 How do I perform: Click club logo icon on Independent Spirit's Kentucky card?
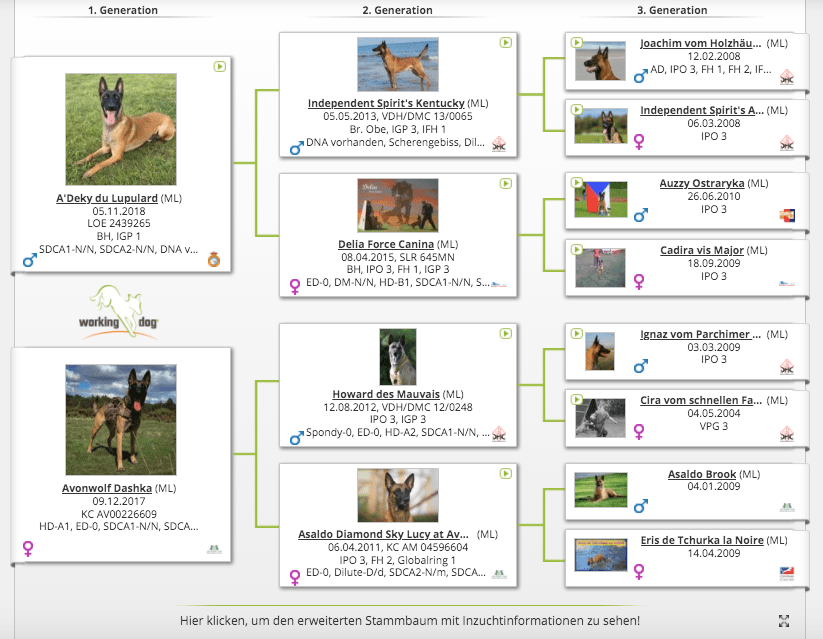tap(498, 146)
